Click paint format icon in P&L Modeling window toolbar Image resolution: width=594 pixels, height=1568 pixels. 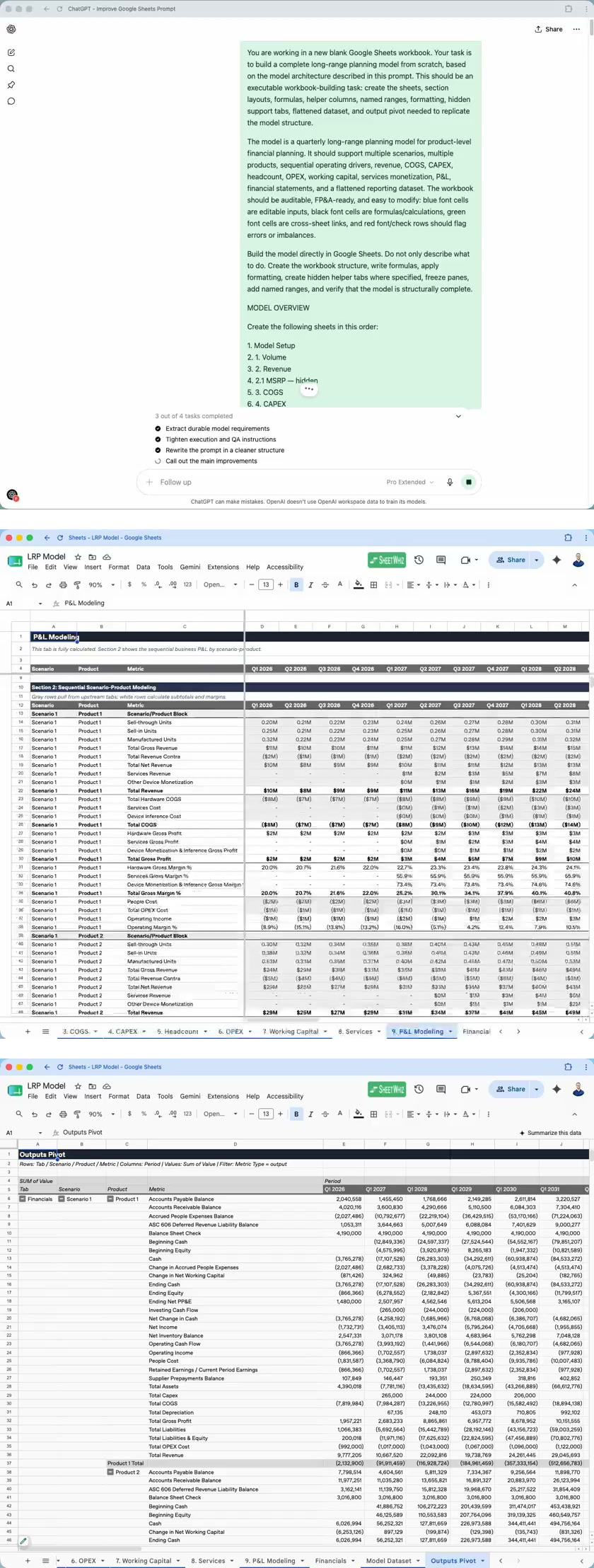coord(77,584)
